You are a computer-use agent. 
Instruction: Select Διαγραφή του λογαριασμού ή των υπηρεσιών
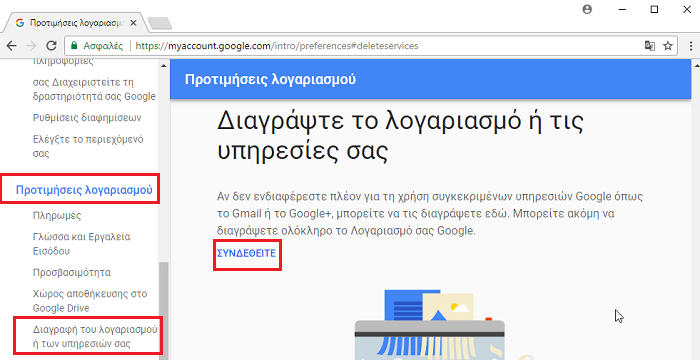click(96, 337)
